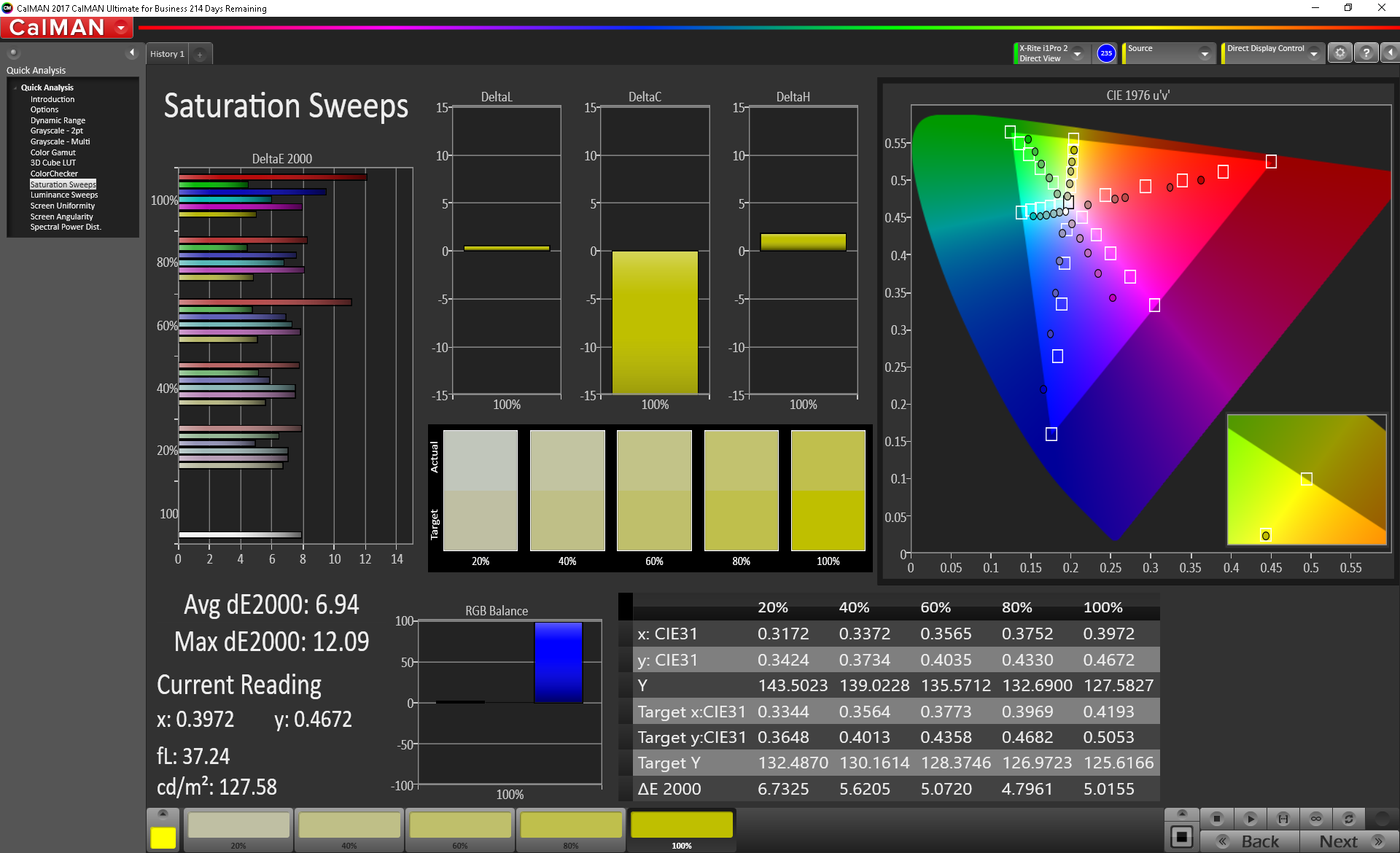The image size is (1400, 853).
Task: Expand the X-Rite i1Pro 2 meter dropdown
Action: (x=1077, y=54)
